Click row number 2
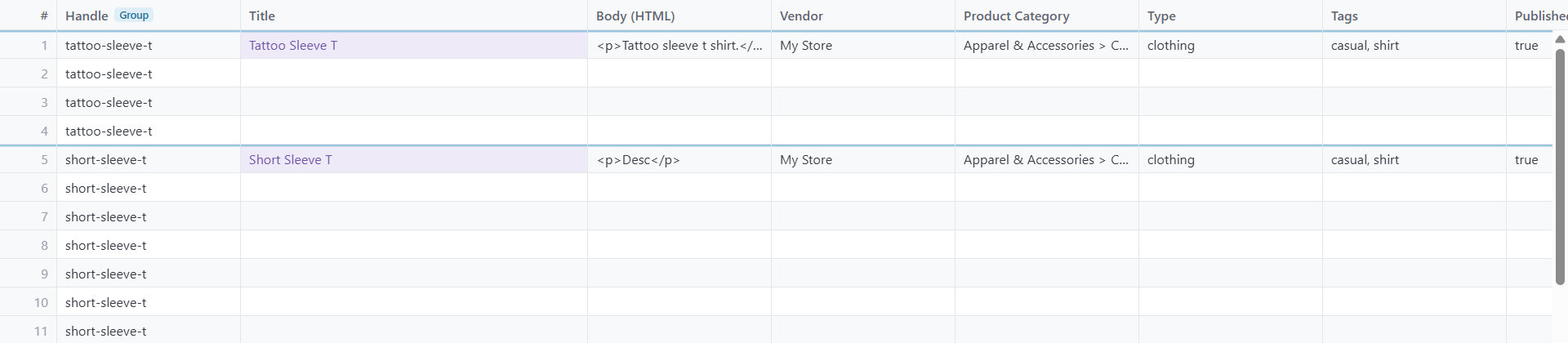The height and width of the screenshot is (343, 1568). pos(29,74)
